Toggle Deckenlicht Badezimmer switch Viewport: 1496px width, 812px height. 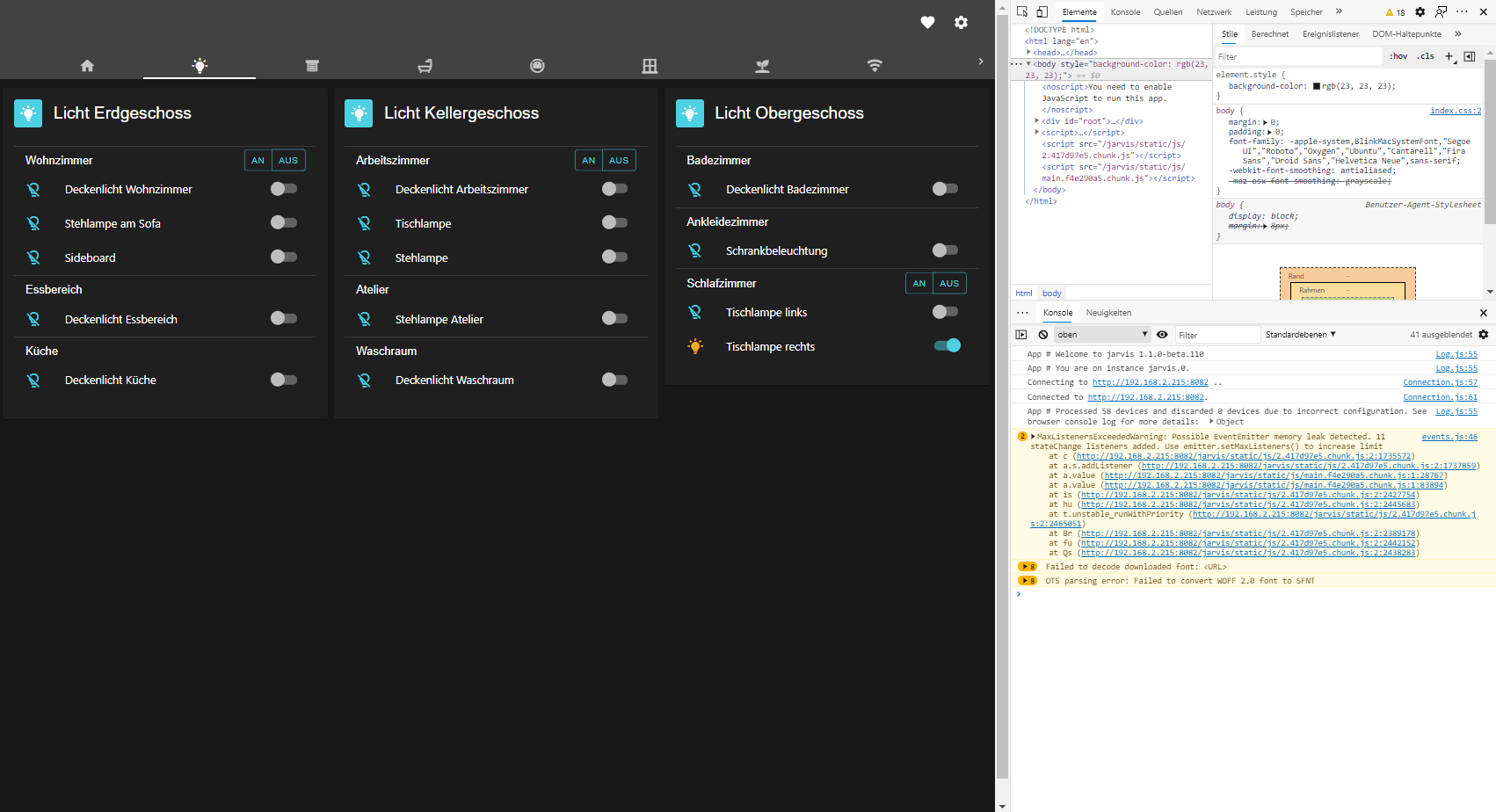click(x=945, y=189)
